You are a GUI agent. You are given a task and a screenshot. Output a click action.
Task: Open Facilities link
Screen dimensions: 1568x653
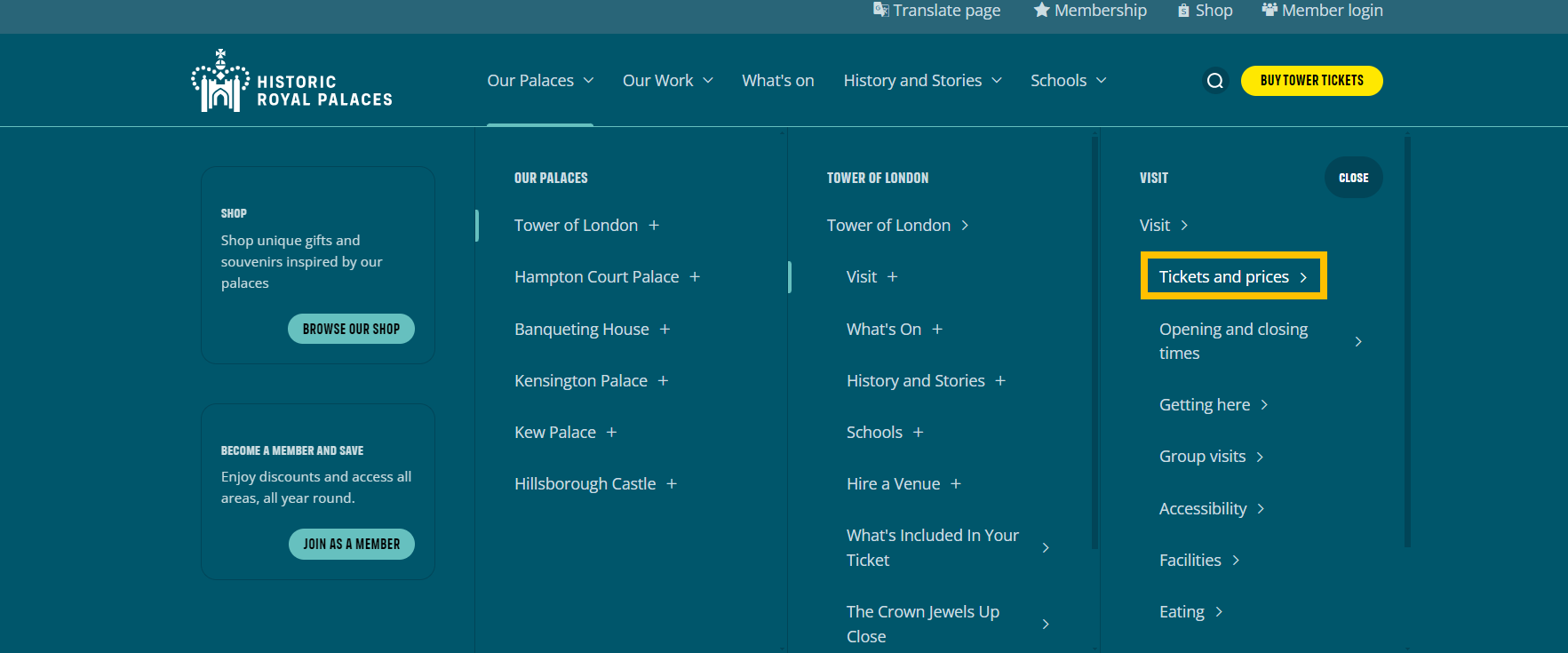point(1199,561)
